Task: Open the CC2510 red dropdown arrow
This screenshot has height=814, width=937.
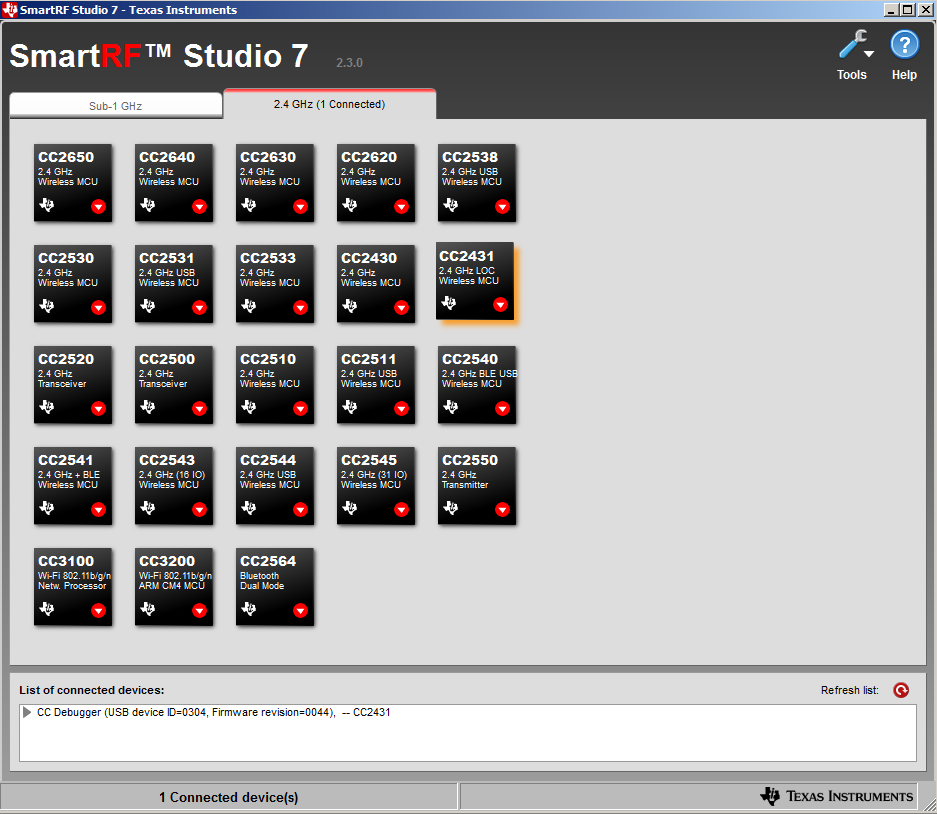Action: [301, 409]
